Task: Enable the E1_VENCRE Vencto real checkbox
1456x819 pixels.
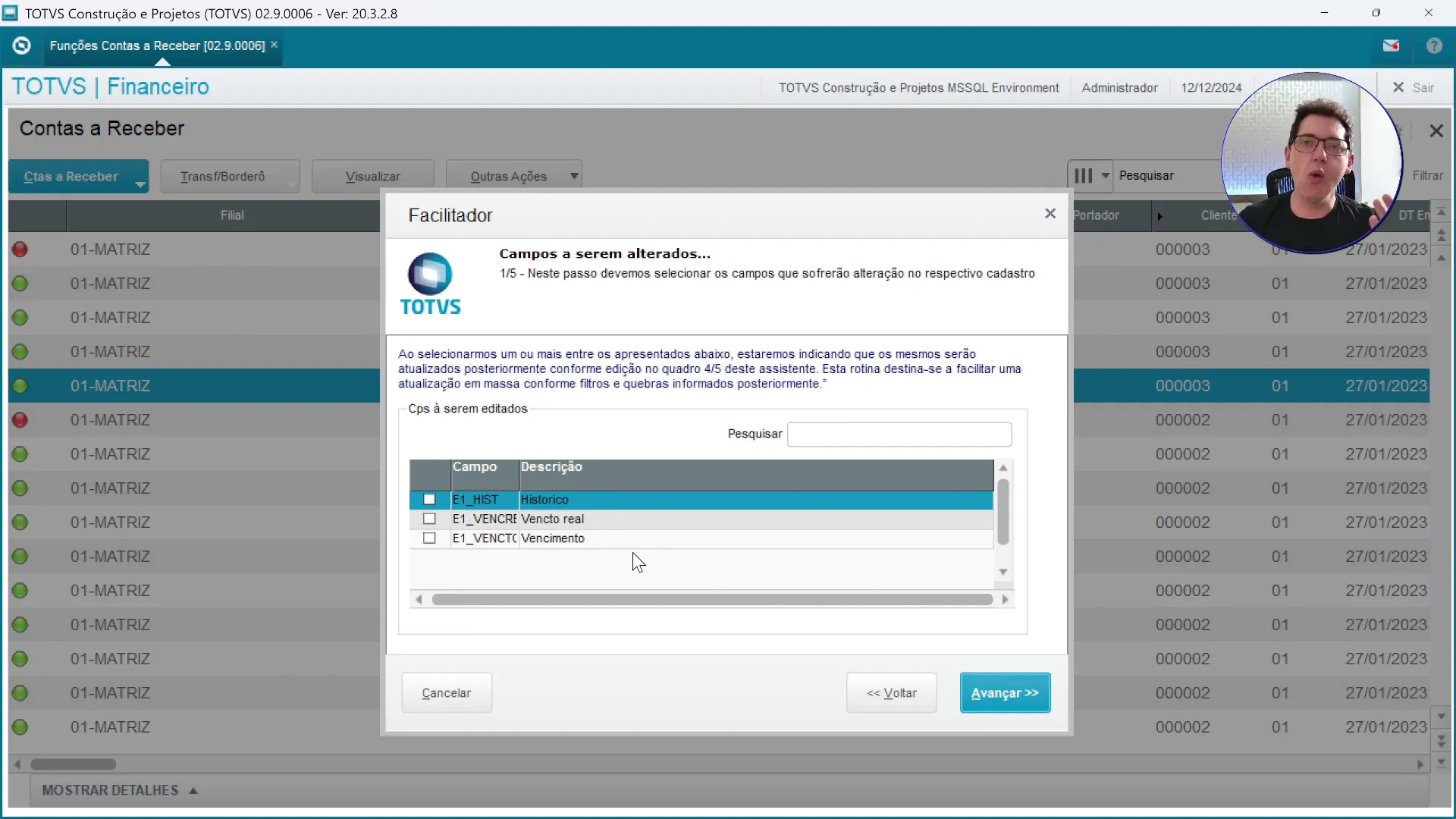Action: [429, 519]
